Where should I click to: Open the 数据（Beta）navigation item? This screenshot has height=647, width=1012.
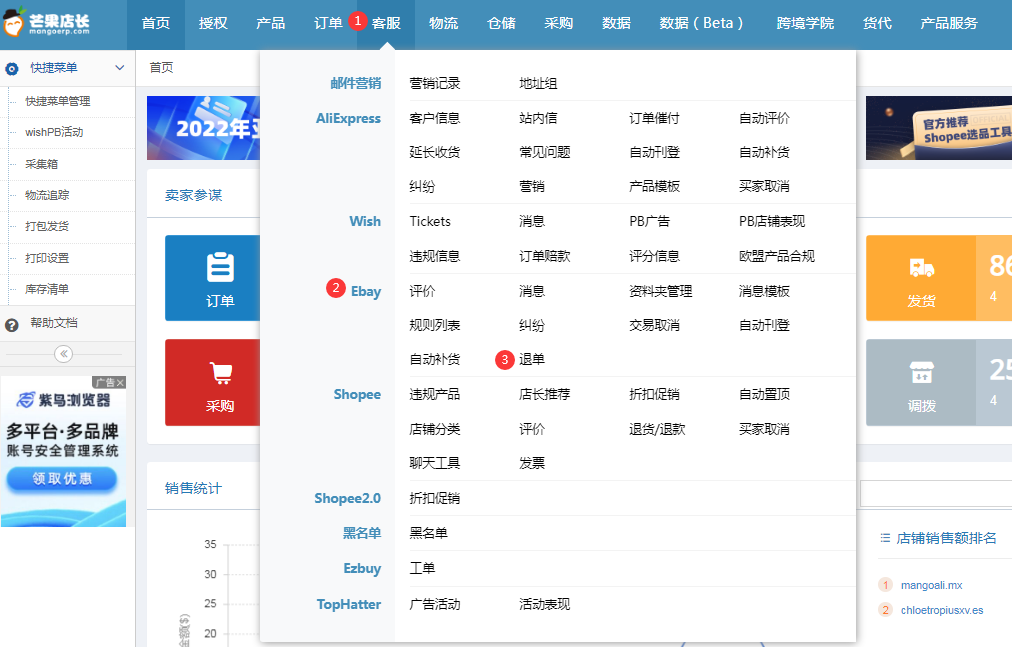[701, 24]
